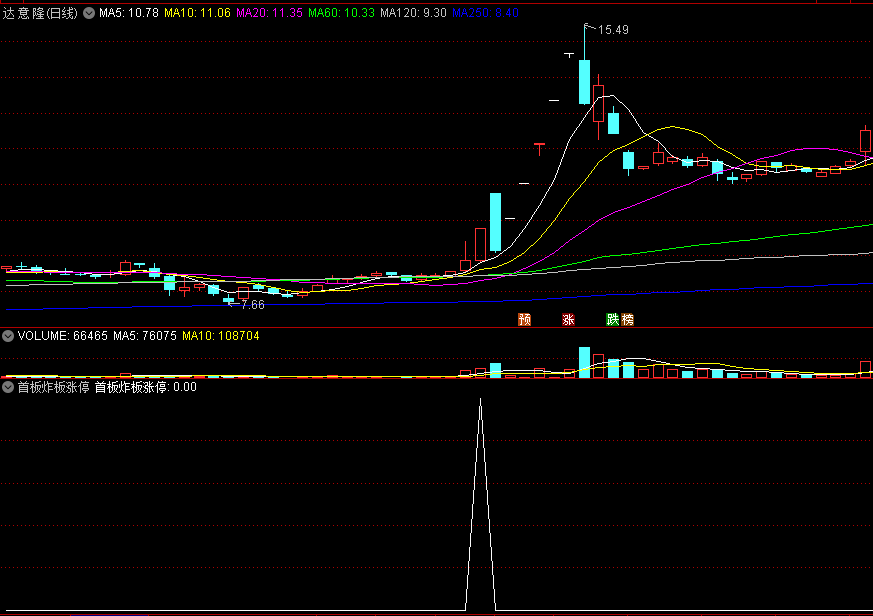Click the orange 预 event marker icon
The width and height of the screenshot is (873, 616).
(524, 319)
